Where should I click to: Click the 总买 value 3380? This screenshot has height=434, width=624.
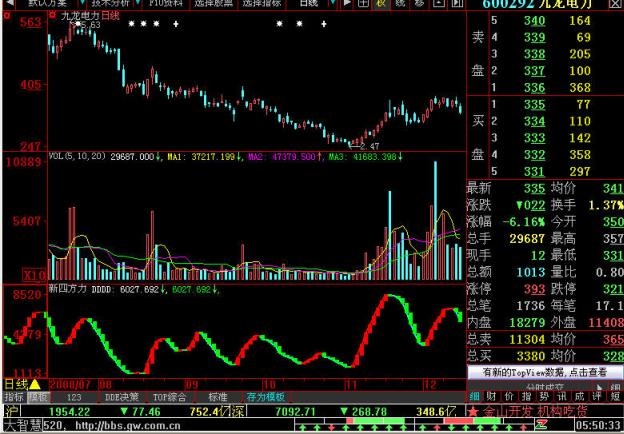tap(531, 356)
